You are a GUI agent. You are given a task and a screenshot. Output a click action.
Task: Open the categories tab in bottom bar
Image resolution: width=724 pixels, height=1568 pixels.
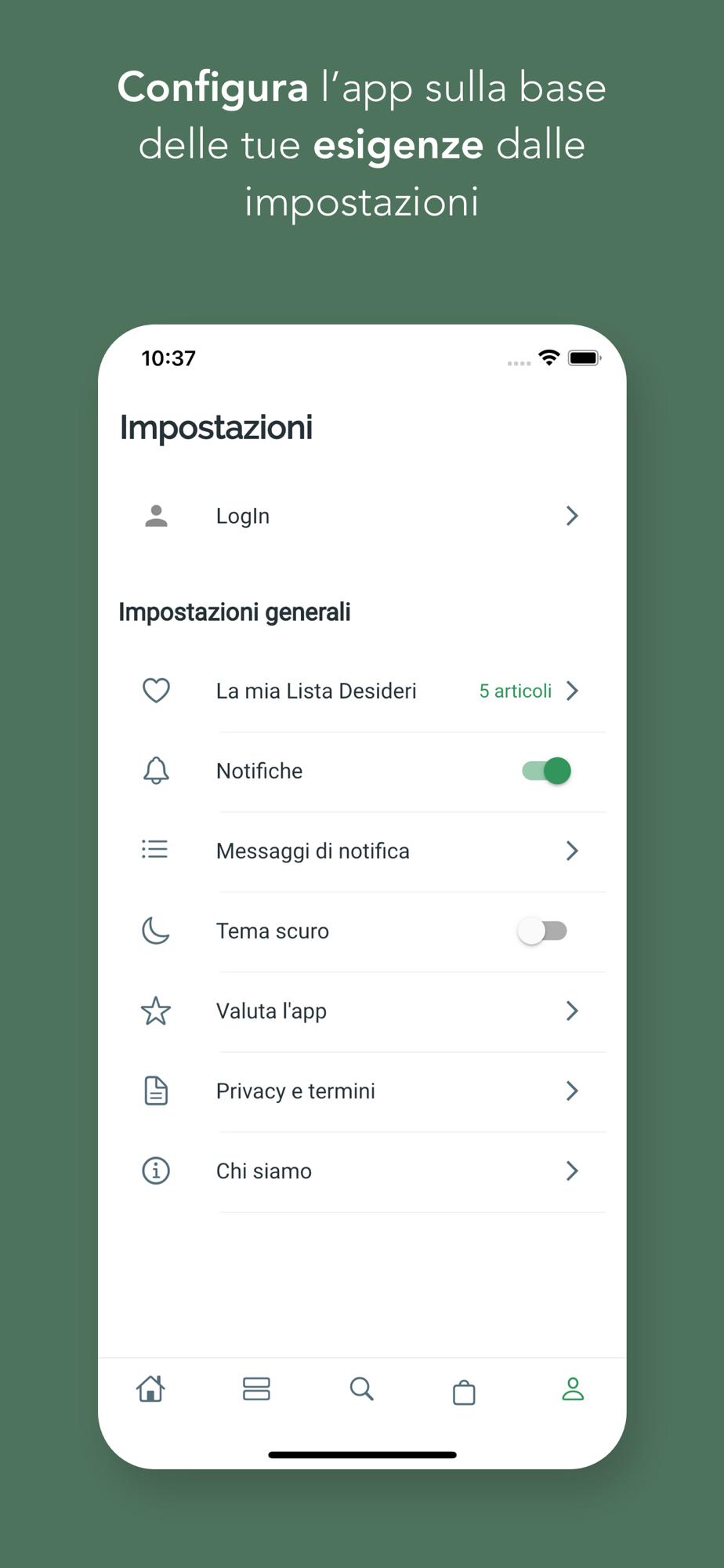tap(256, 1388)
